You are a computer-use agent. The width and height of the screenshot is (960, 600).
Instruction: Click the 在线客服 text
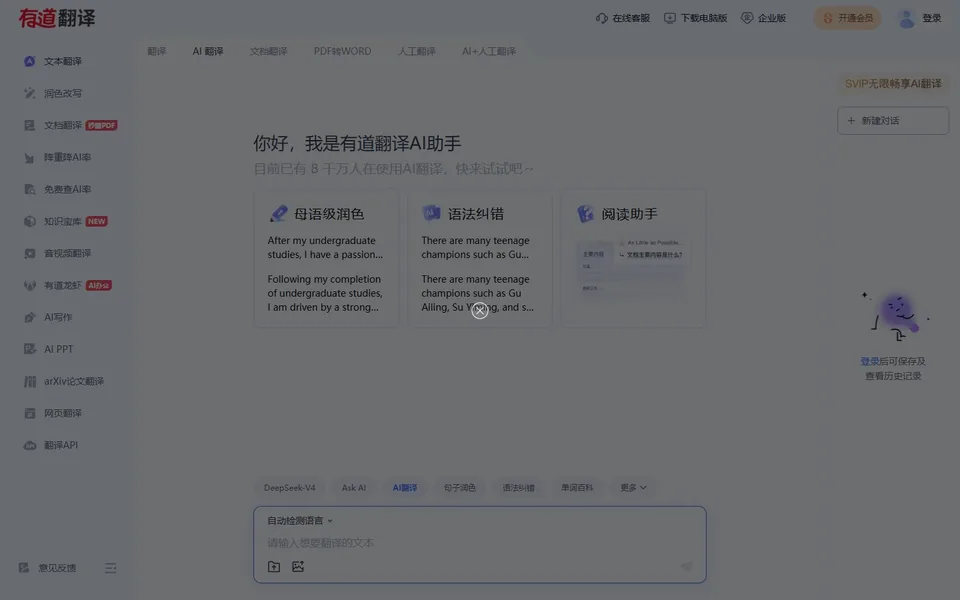point(631,18)
